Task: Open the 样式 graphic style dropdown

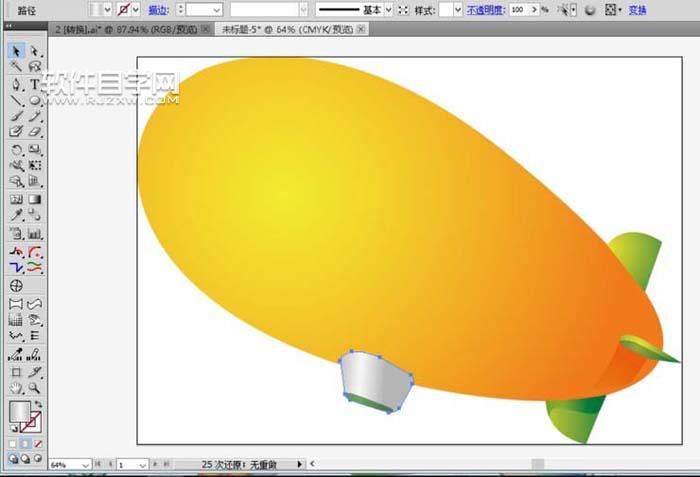Action: [458, 10]
